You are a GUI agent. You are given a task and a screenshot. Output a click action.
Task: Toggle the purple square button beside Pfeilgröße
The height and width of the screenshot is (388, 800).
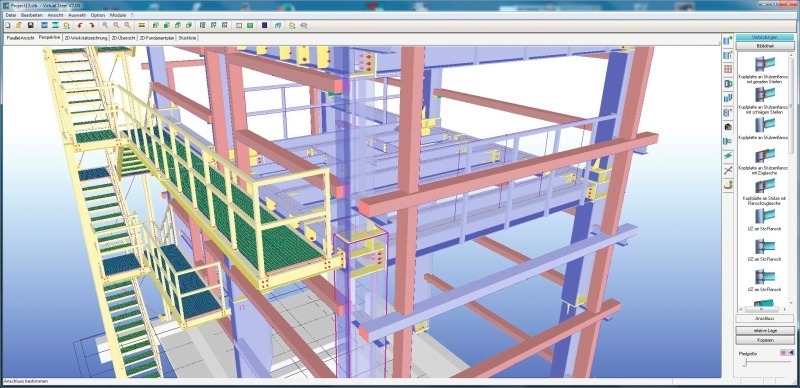(784, 352)
